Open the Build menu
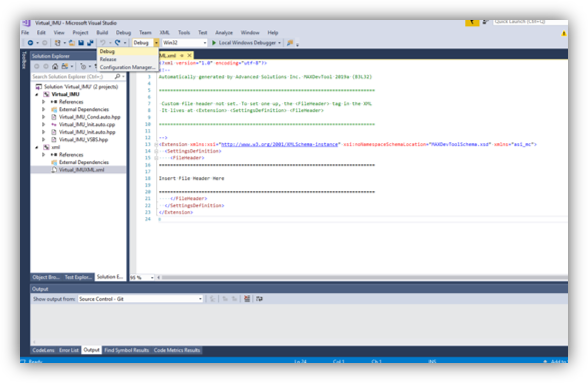588x383 pixels. (x=102, y=33)
